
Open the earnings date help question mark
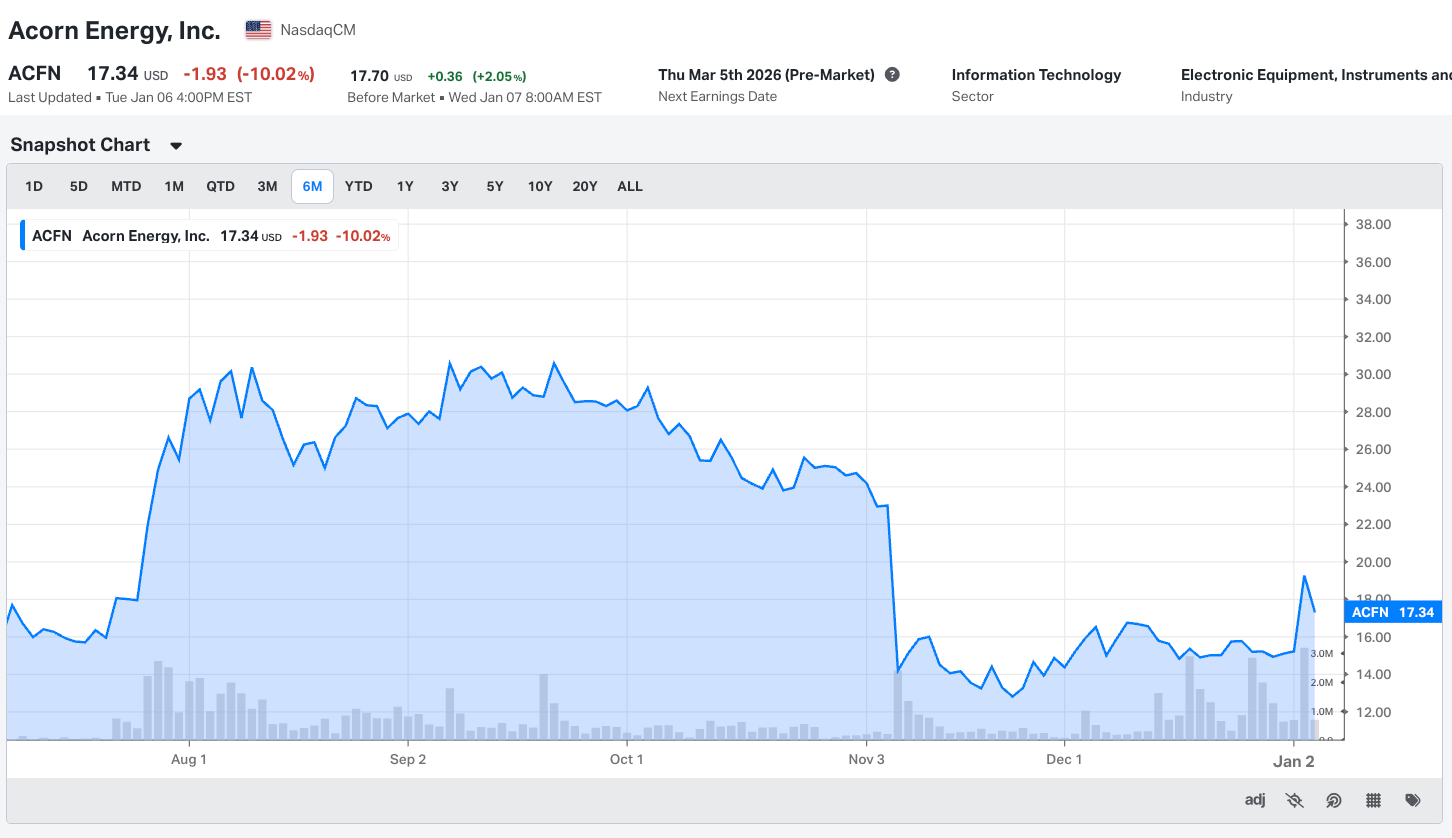(892, 75)
